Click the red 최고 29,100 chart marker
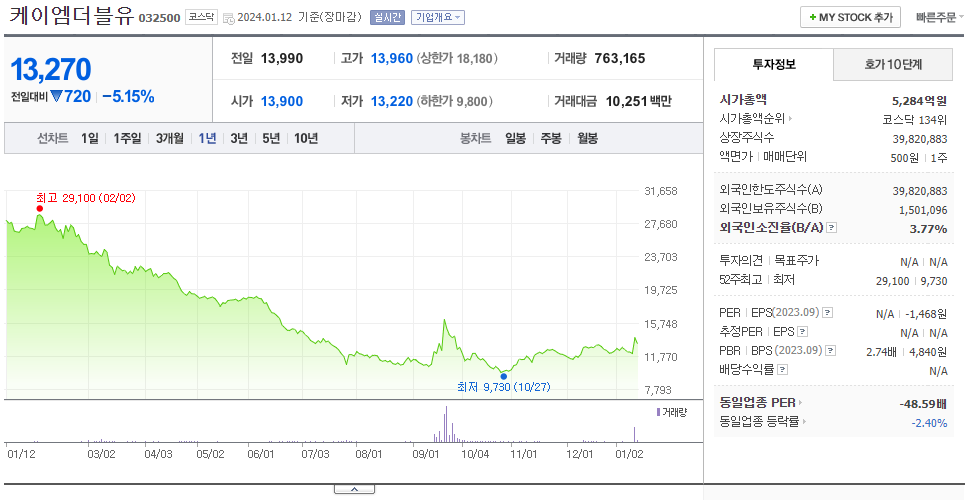Image resolution: width=968 pixels, height=500 pixels. point(40,209)
